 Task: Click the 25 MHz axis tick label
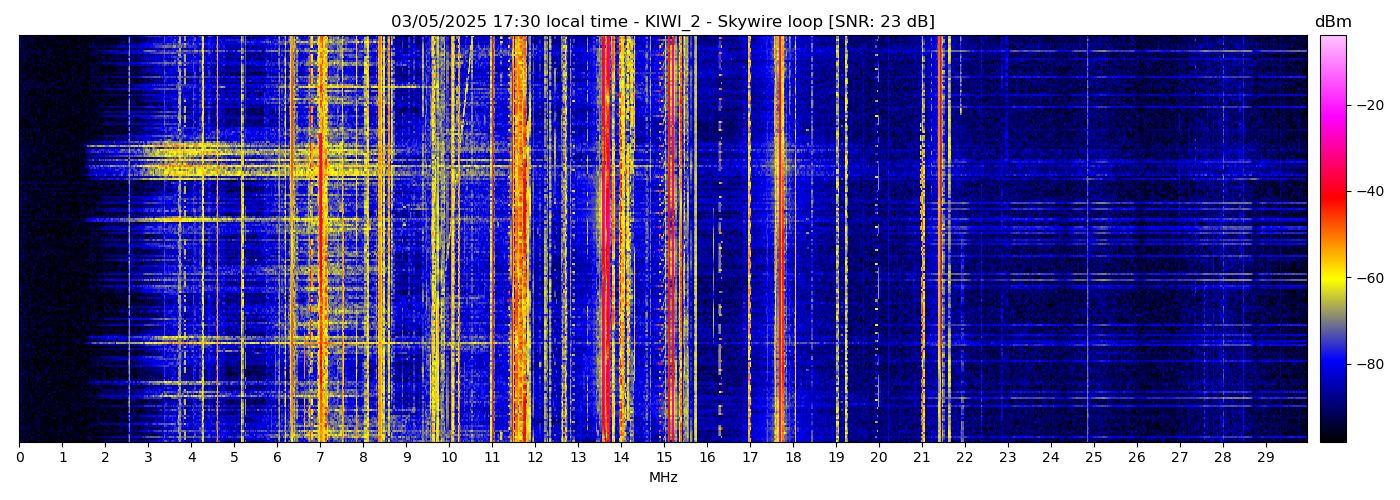(x=1094, y=458)
